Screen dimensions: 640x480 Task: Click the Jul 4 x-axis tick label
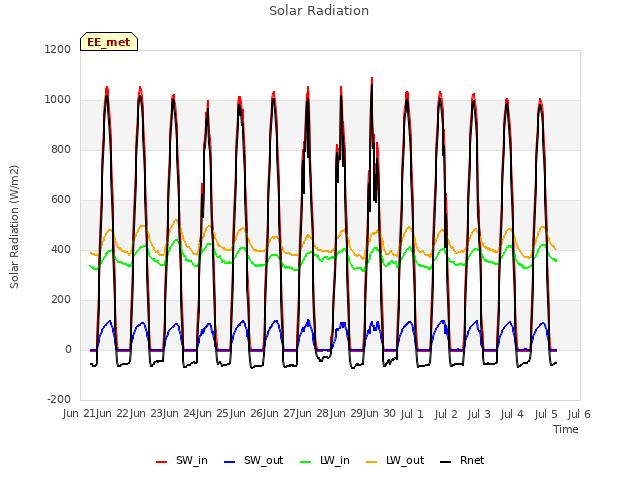(x=512, y=414)
